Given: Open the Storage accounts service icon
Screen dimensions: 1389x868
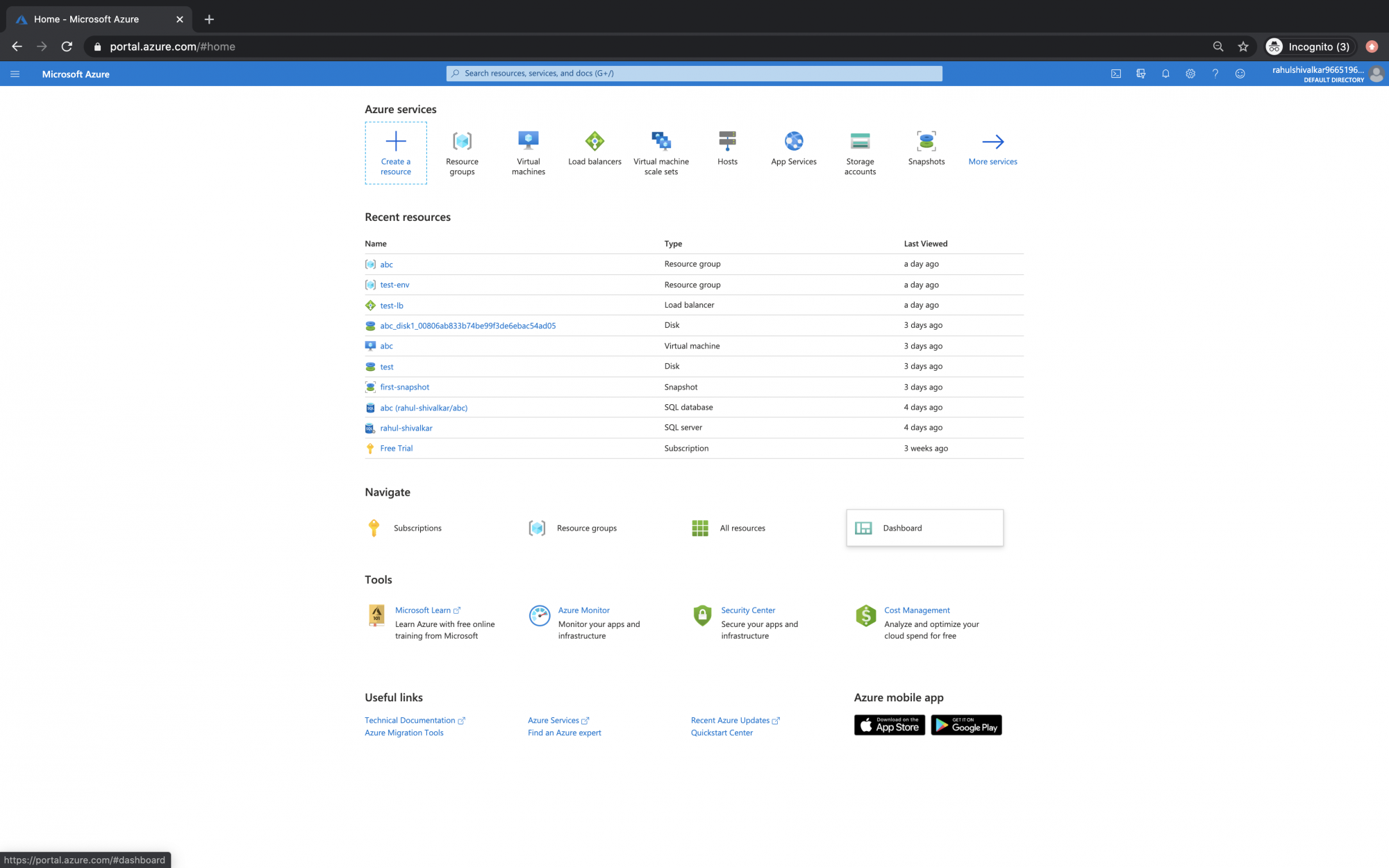Looking at the screenshot, I should [x=860, y=142].
